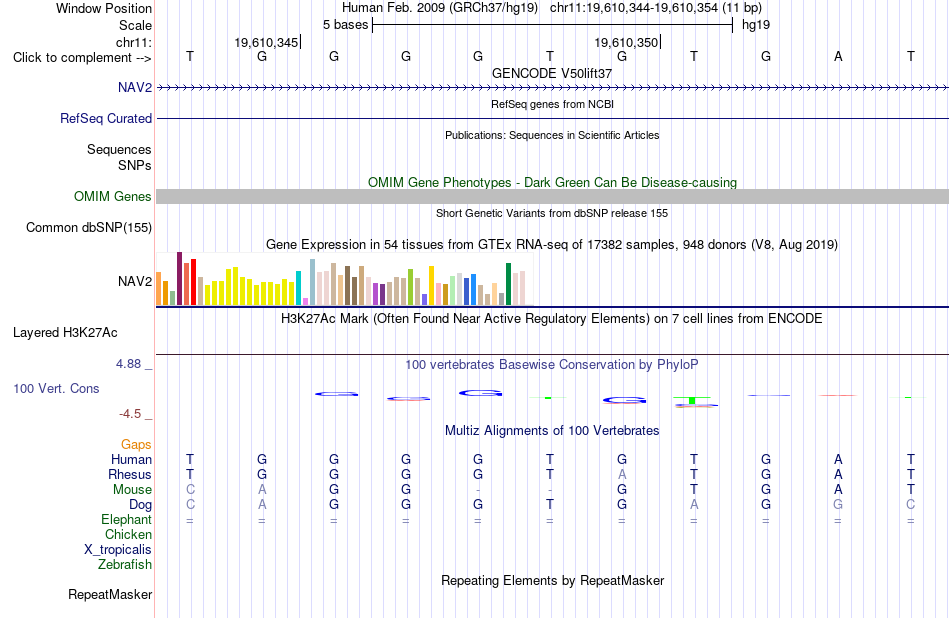The image size is (950, 618).
Task: Click the "Rhesus" species row label
Action: coord(130,474)
